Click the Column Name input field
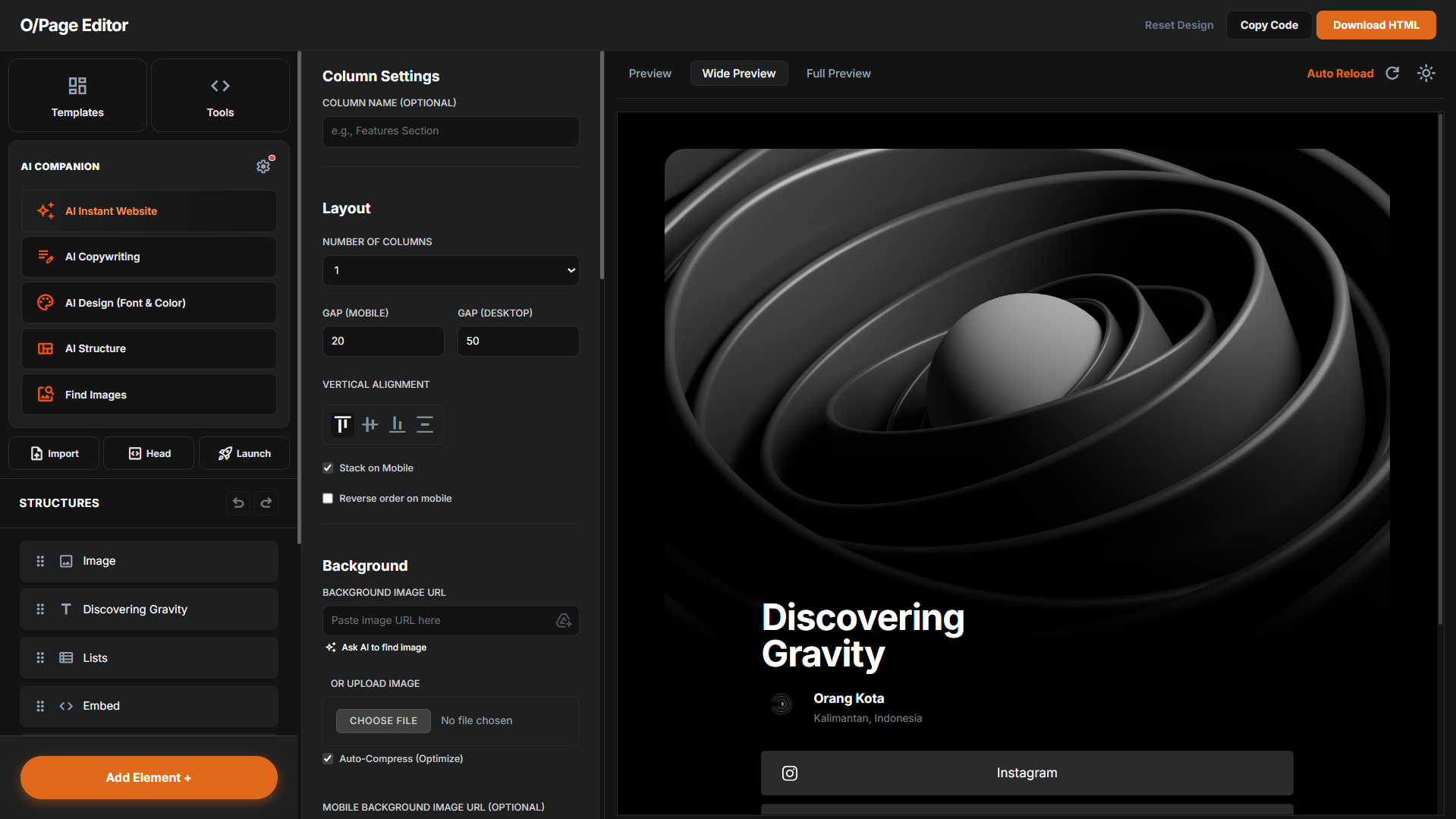Viewport: 1456px width, 819px height. 450,131
